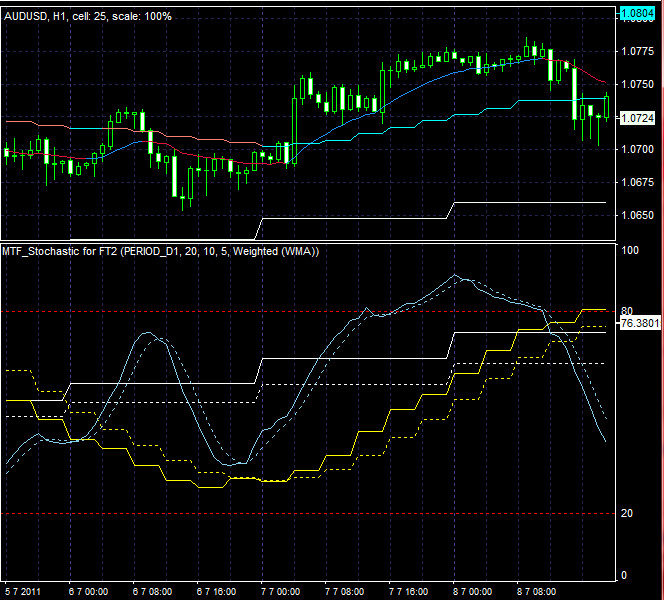Click the 80 level on stochastic scale
Viewport: 664px width, 600px height.
point(627,312)
